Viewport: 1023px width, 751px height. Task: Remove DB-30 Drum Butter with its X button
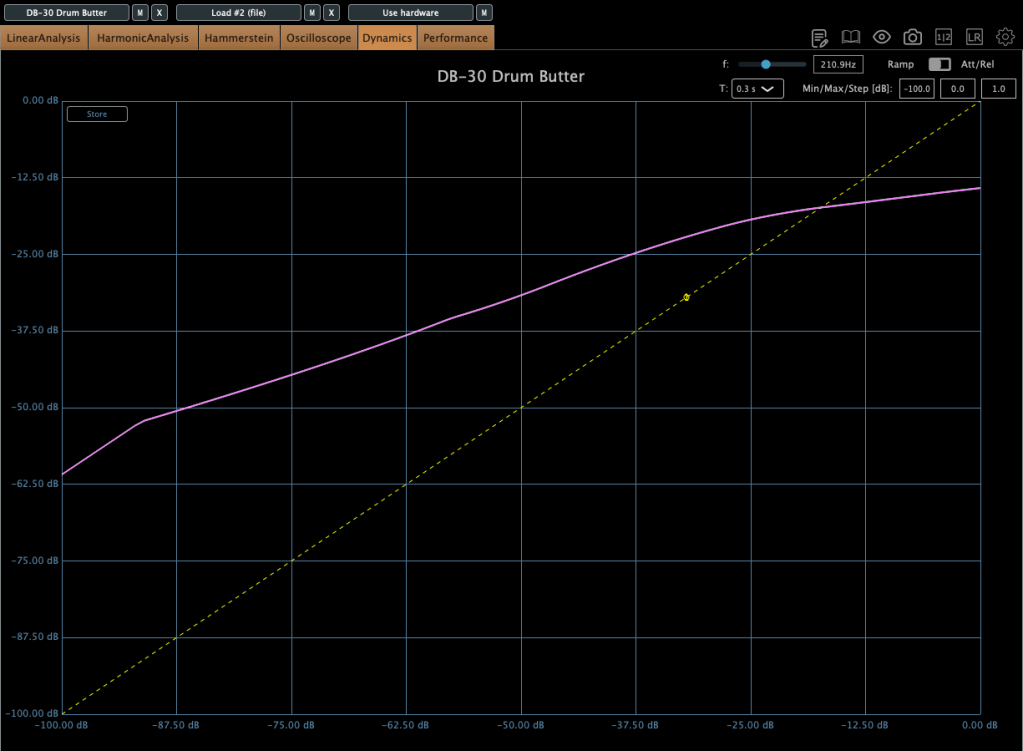(x=159, y=13)
